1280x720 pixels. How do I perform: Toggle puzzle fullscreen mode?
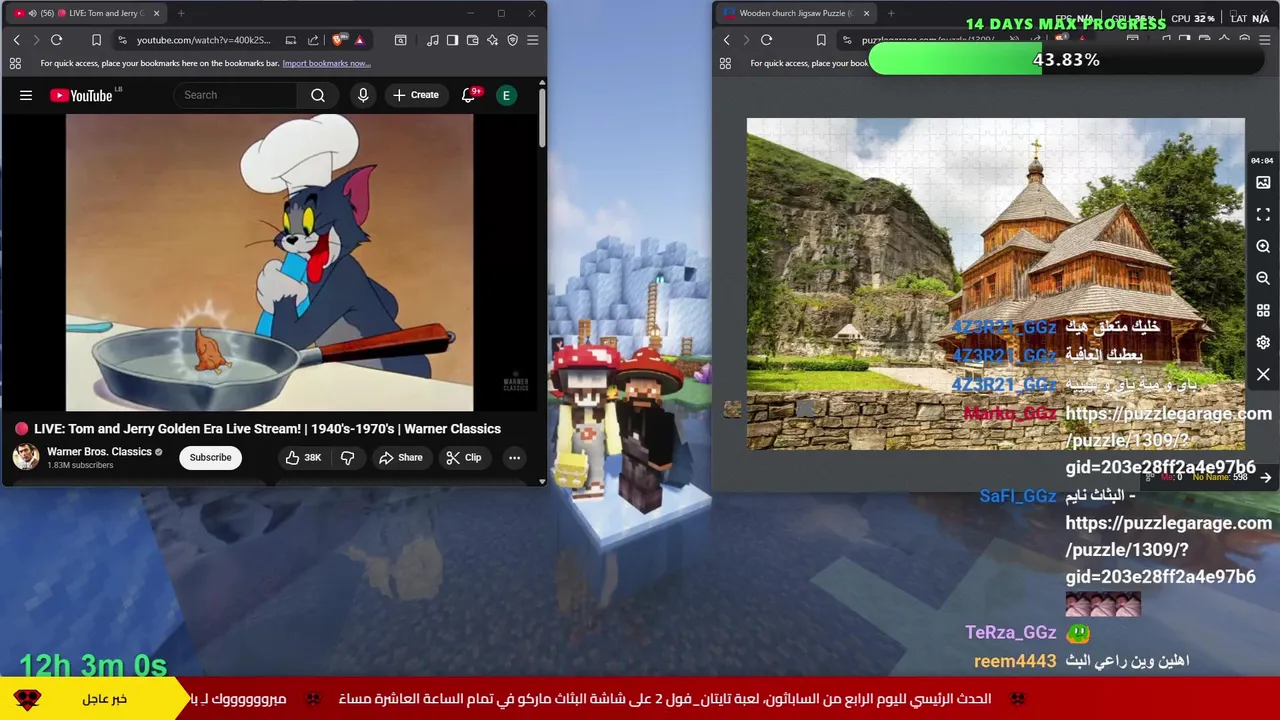pos(1263,215)
